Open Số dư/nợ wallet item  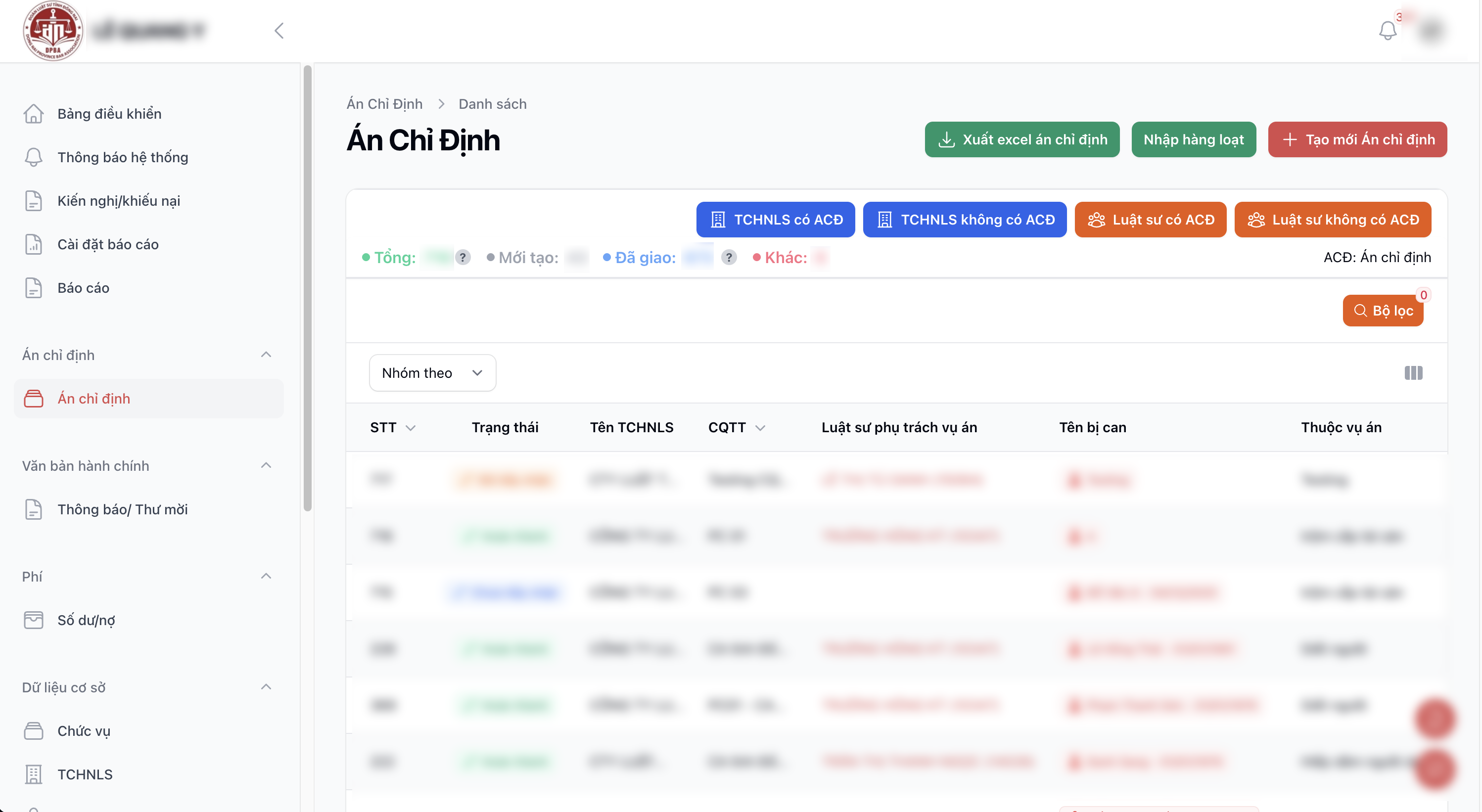pyautogui.click(x=86, y=620)
